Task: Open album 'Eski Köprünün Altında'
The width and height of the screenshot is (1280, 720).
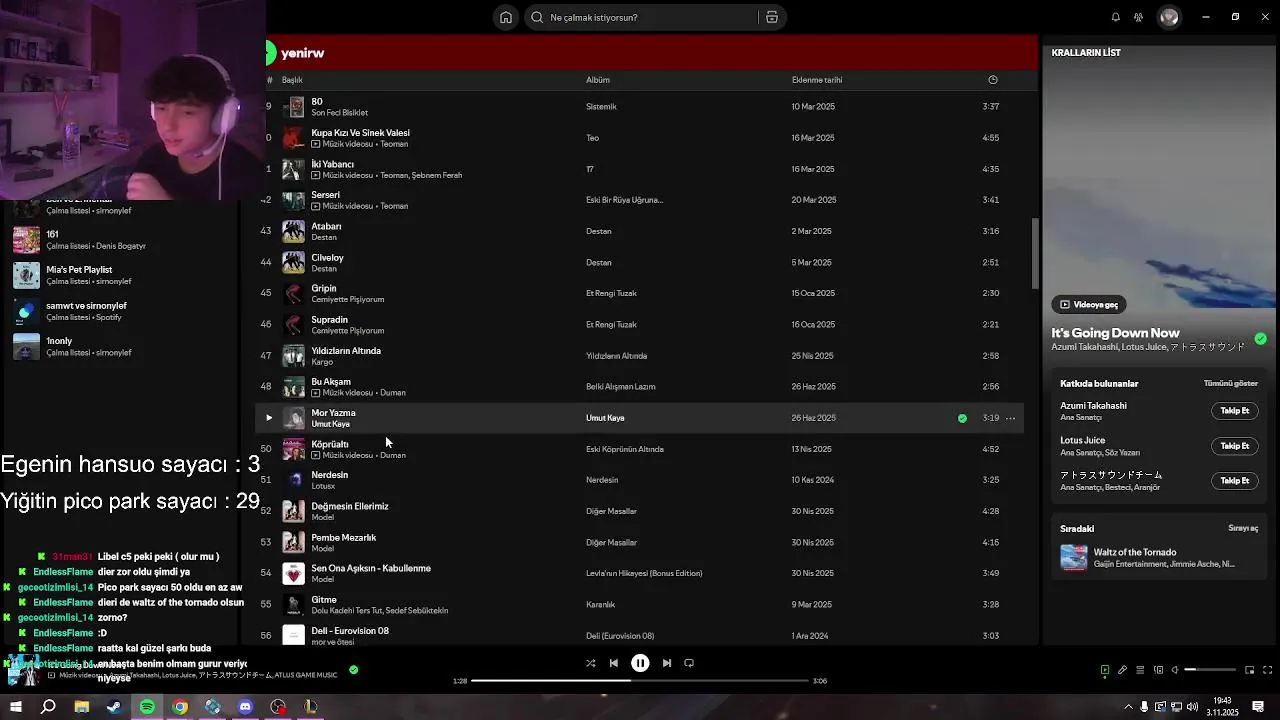Action: tap(625, 449)
